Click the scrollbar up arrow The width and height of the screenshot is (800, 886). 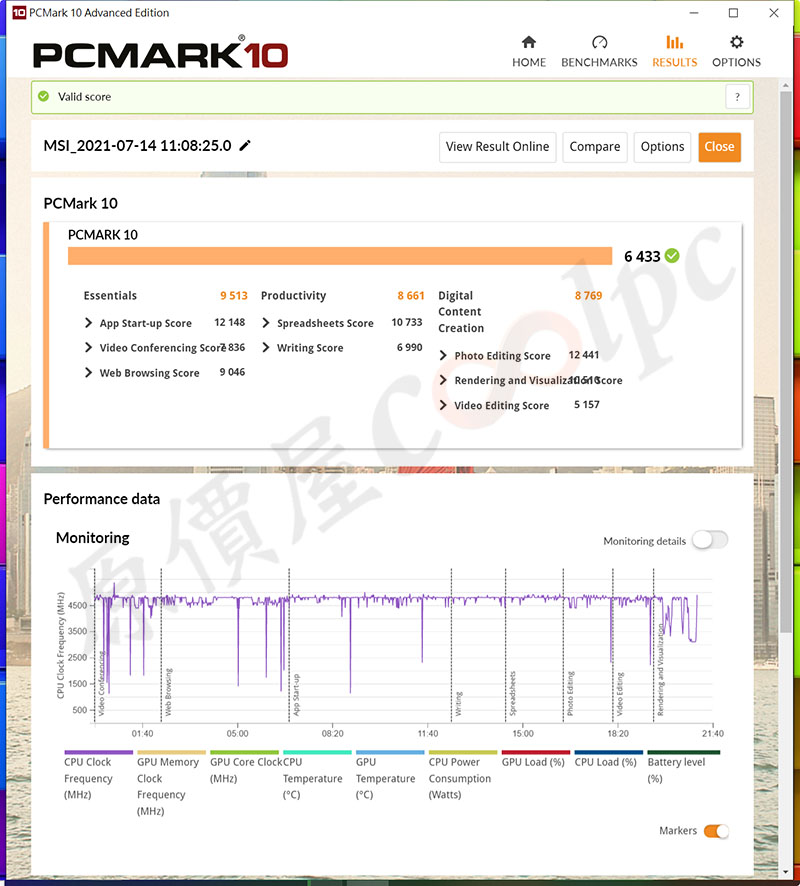coord(785,85)
